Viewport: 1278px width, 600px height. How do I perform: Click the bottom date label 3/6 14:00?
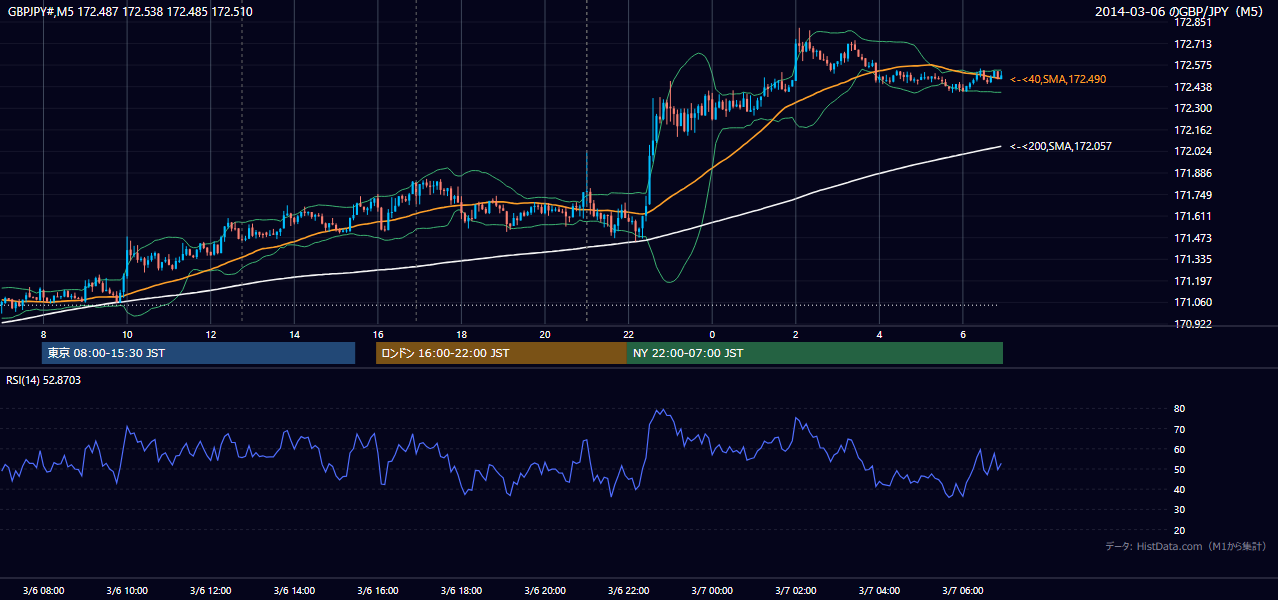(x=294, y=590)
